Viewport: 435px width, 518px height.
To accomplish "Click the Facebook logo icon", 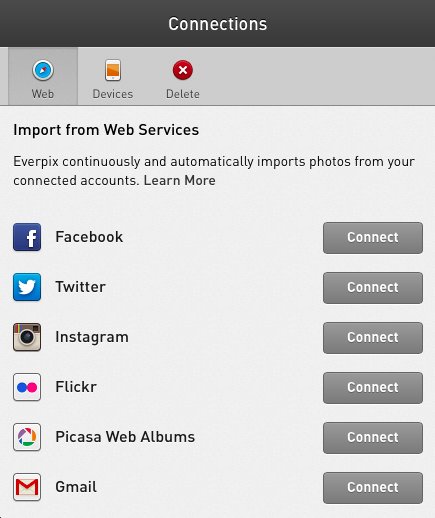I will pos(27,237).
